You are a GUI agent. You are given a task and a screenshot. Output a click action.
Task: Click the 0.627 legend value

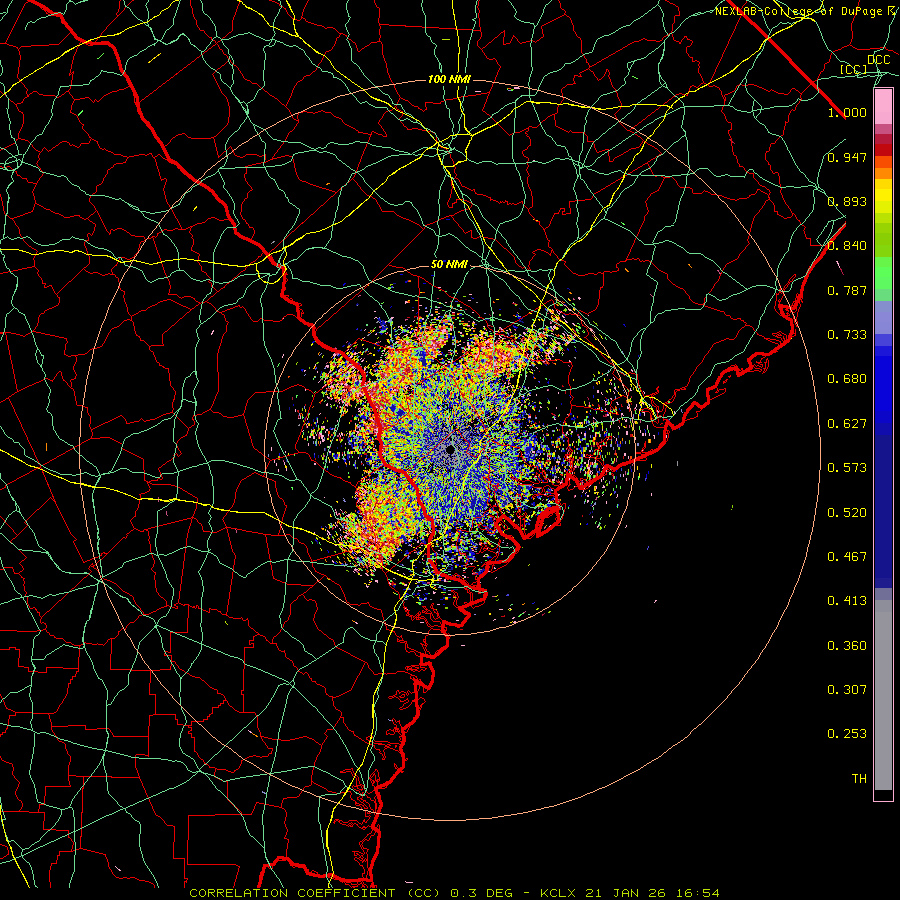pyautogui.click(x=847, y=424)
